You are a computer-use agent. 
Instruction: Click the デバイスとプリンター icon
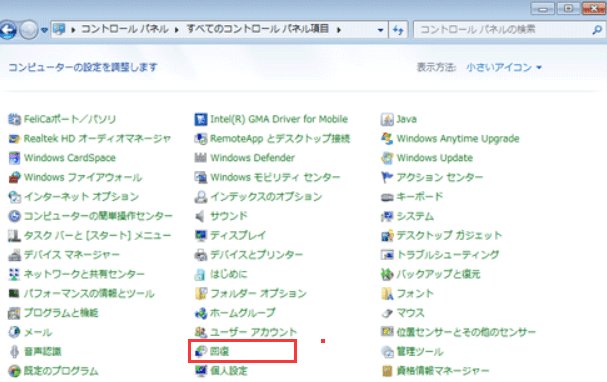click(x=201, y=255)
